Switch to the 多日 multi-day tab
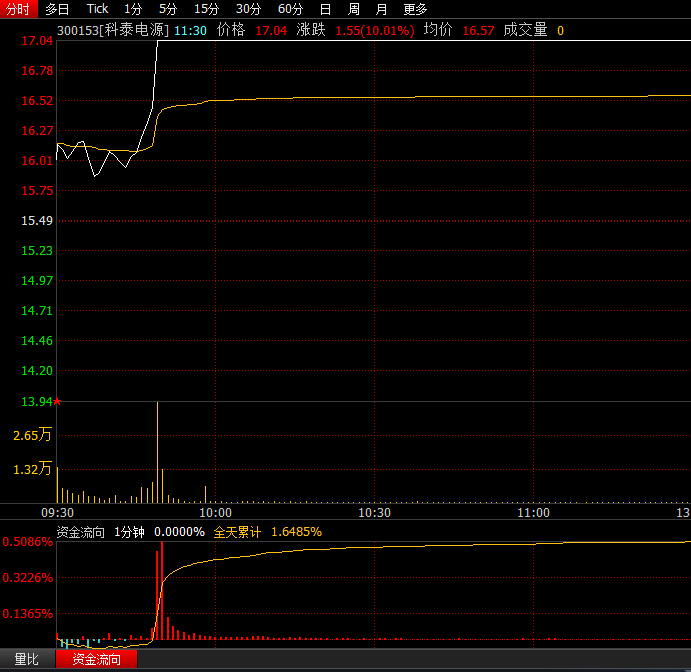The width and height of the screenshot is (691, 672). (57, 9)
